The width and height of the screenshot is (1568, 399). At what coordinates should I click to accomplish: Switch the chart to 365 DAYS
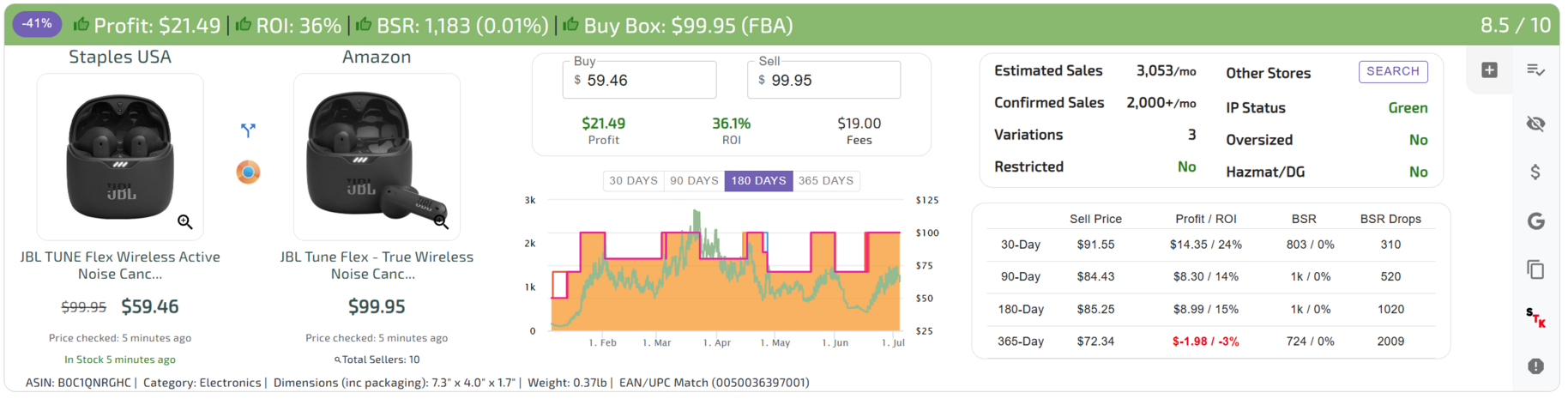click(826, 181)
